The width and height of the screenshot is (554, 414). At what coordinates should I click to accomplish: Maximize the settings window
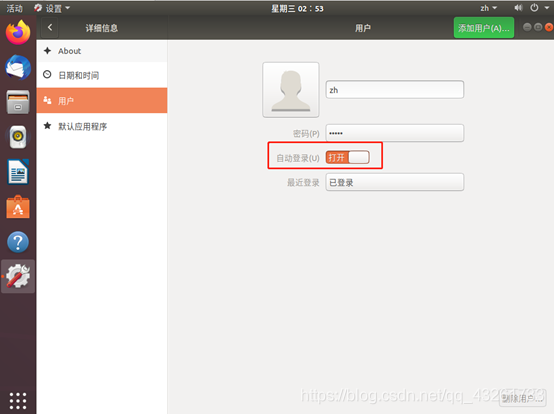pyautogui.click(x=538, y=27)
